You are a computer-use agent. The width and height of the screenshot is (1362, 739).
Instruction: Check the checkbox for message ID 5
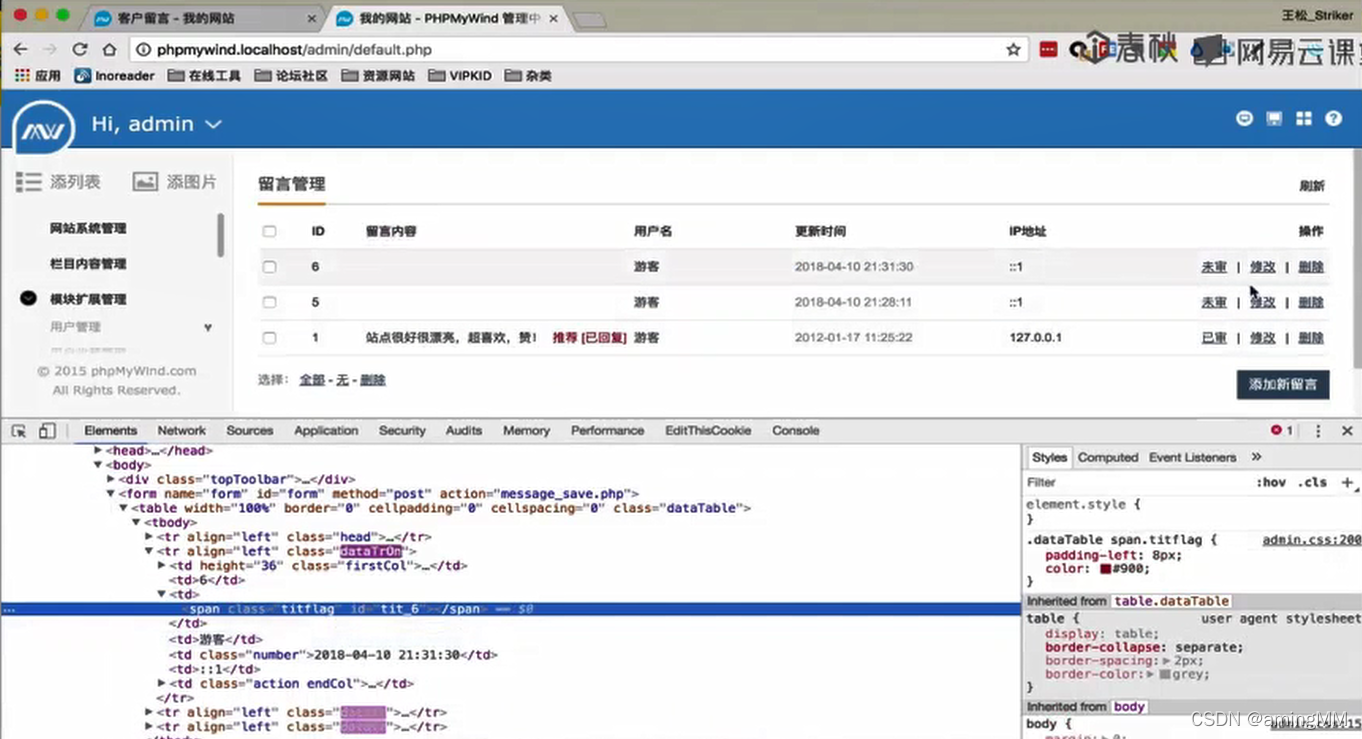[x=269, y=302]
